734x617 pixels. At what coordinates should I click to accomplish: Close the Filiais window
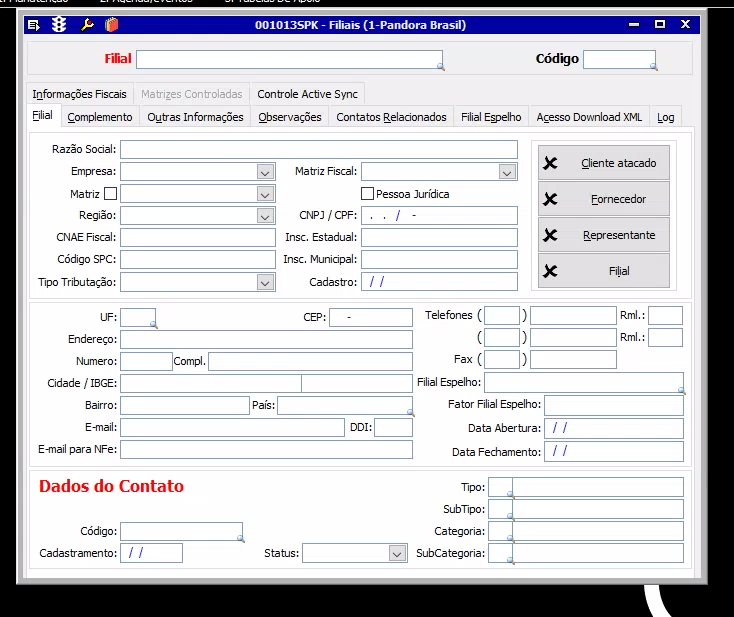pyautogui.click(x=685, y=24)
